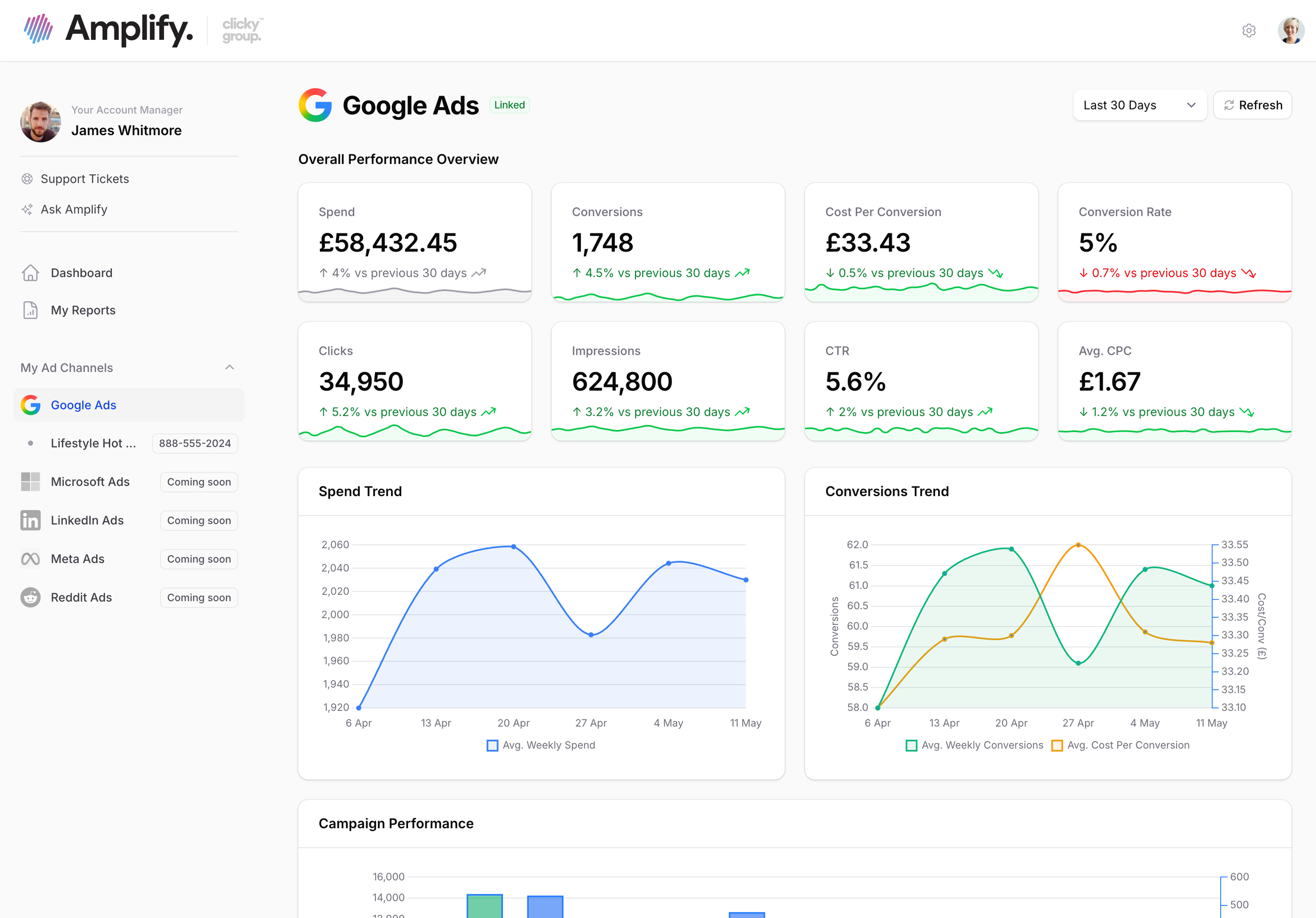The width and height of the screenshot is (1316, 918).
Task: Select the Lifestyle Hot account entry
Action: [94, 443]
